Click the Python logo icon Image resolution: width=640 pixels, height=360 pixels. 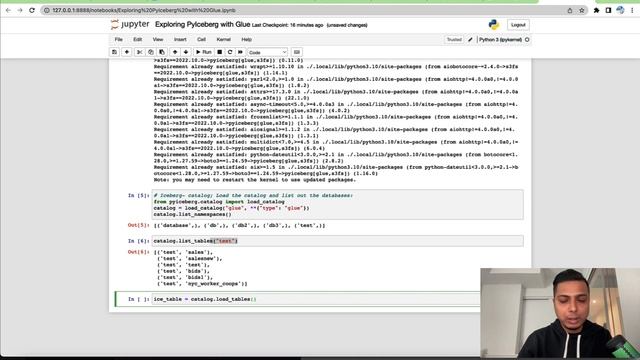coord(493,25)
